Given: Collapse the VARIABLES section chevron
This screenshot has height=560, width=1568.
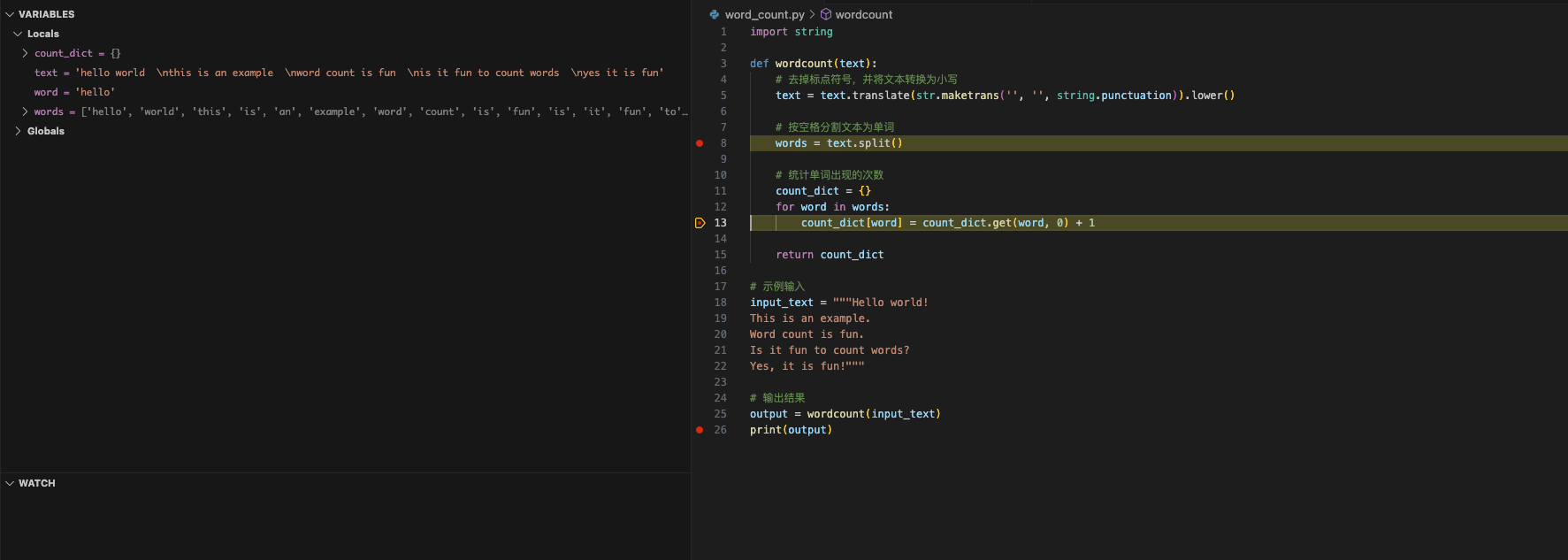Looking at the screenshot, I should 10,14.
